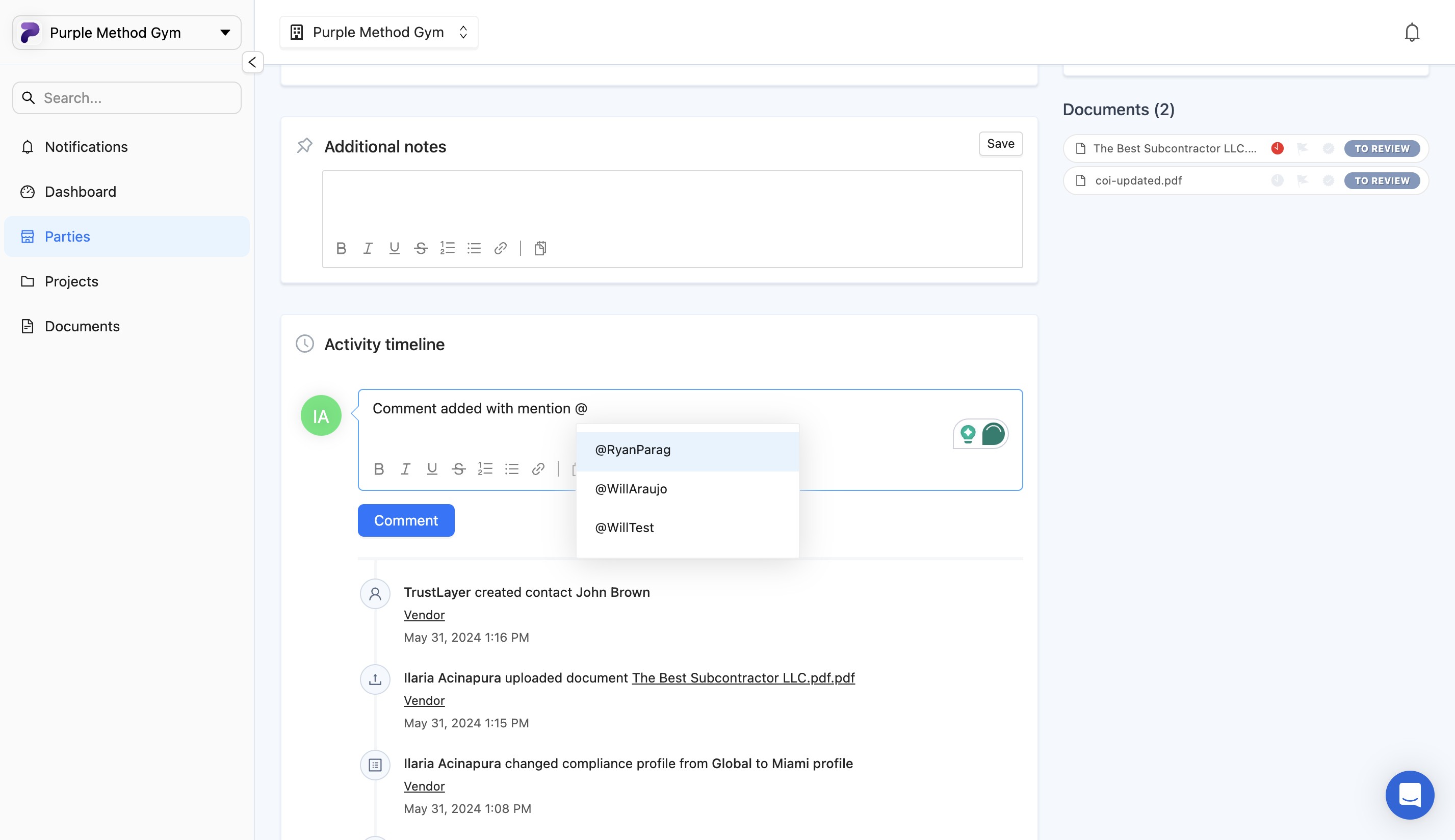Image resolution: width=1455 pixels, height=840 pixels.
Task: Click link icon in Additional notes toolbar
Action: [500, 248]
